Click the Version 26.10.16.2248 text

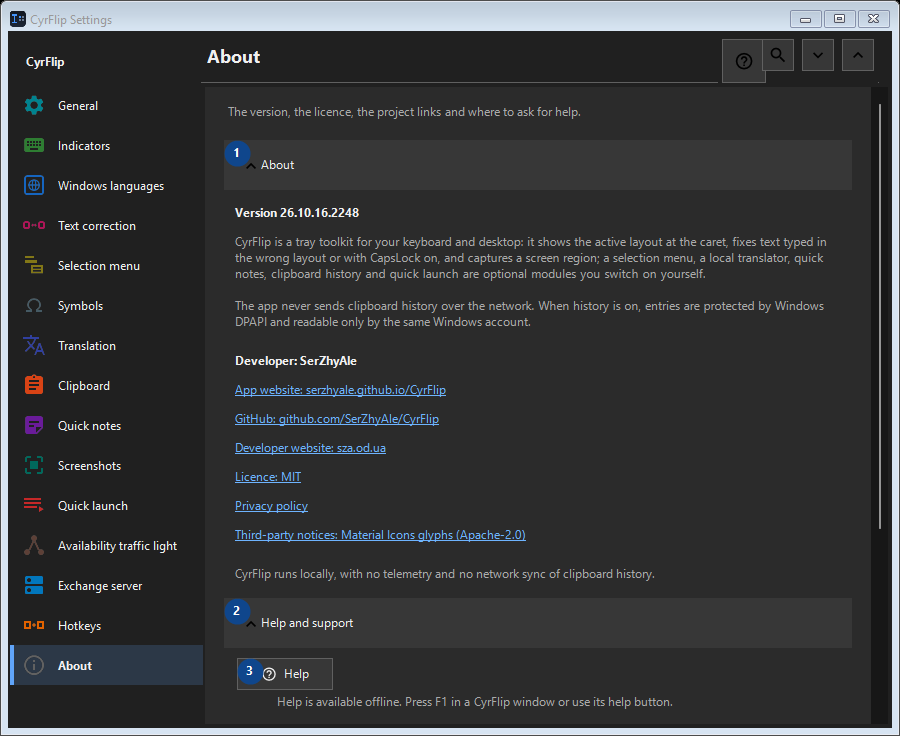coord(297,213)
